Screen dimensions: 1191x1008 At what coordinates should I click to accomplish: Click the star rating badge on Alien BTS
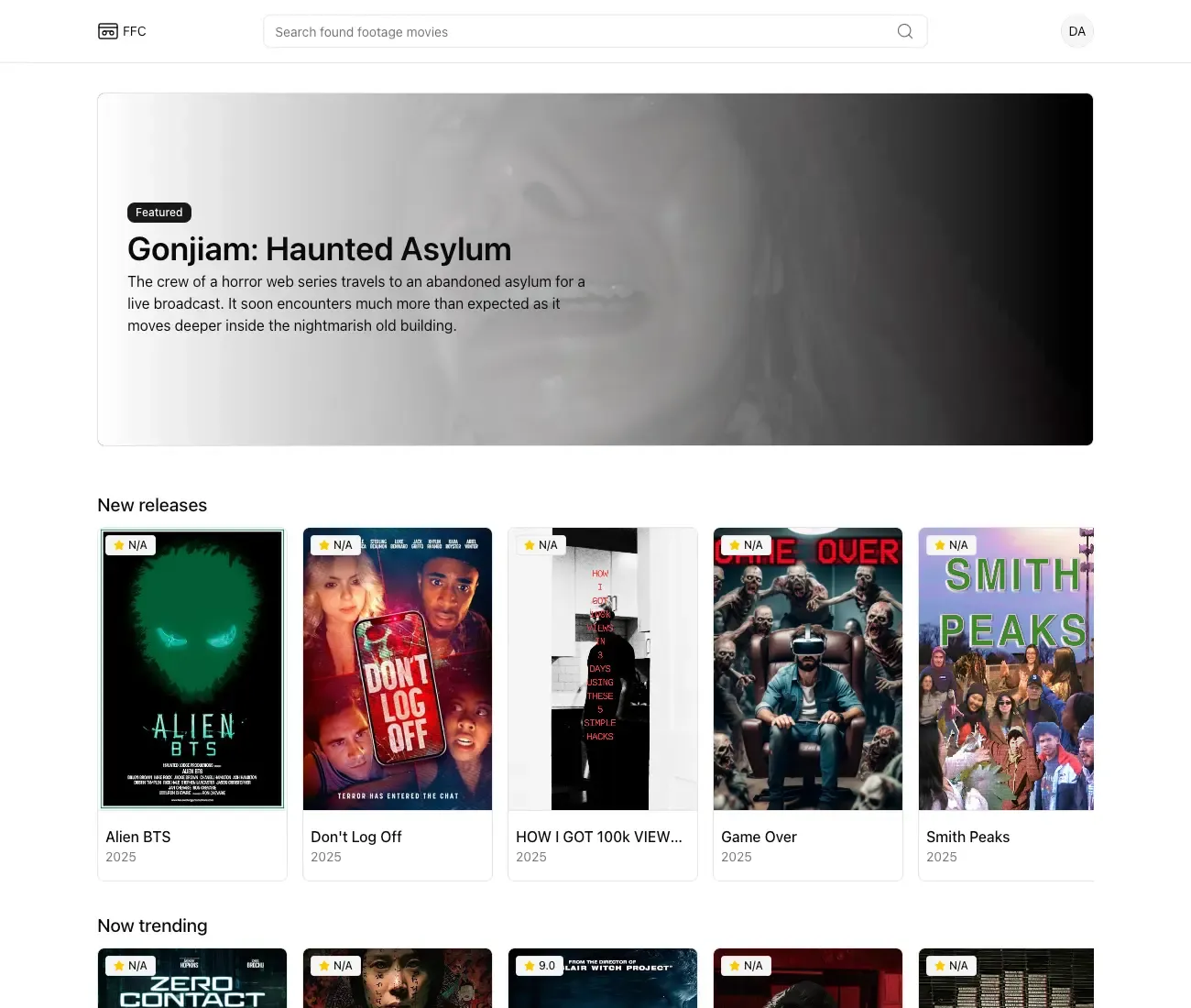pyautogui.click(x=130, y=544)
